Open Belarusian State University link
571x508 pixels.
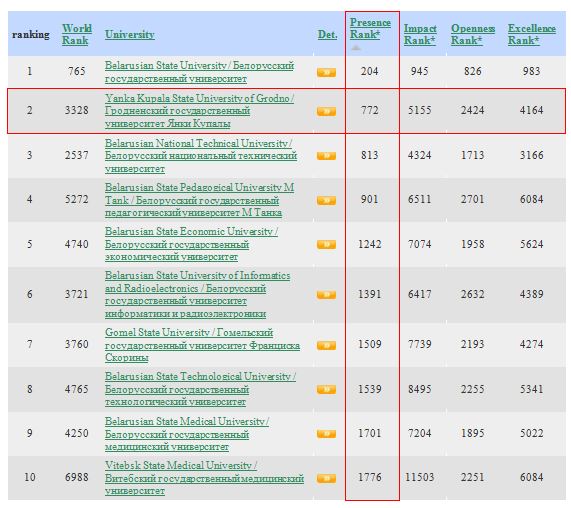pyautogui.click(x=199, y=72)
